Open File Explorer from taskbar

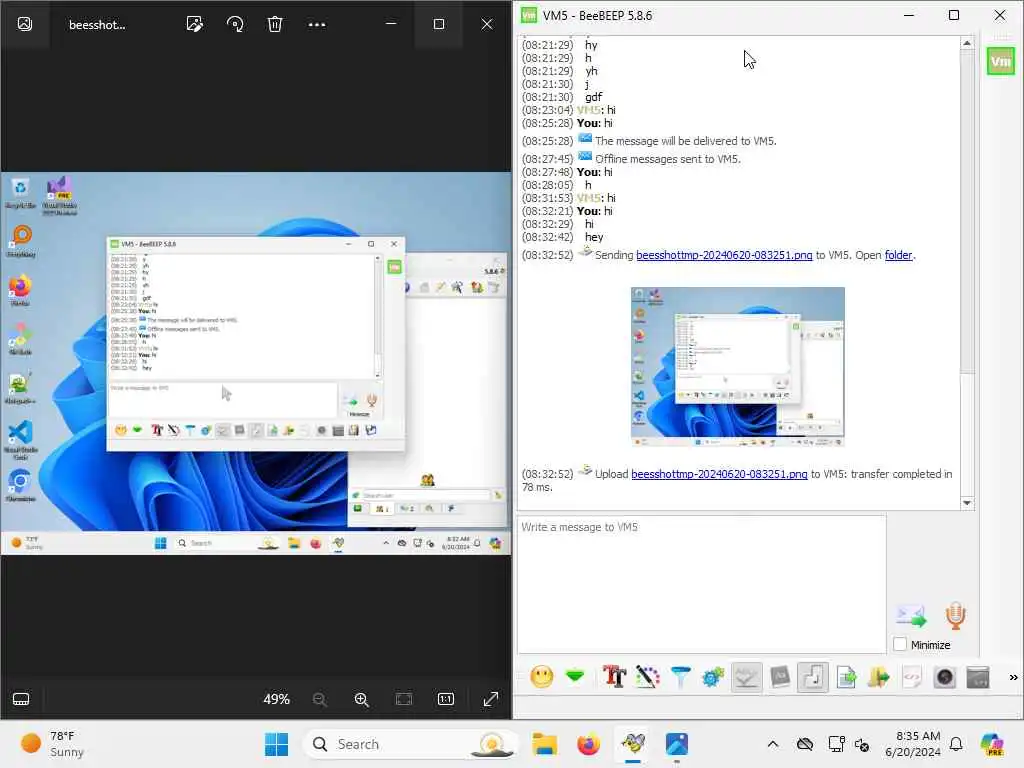544,744
